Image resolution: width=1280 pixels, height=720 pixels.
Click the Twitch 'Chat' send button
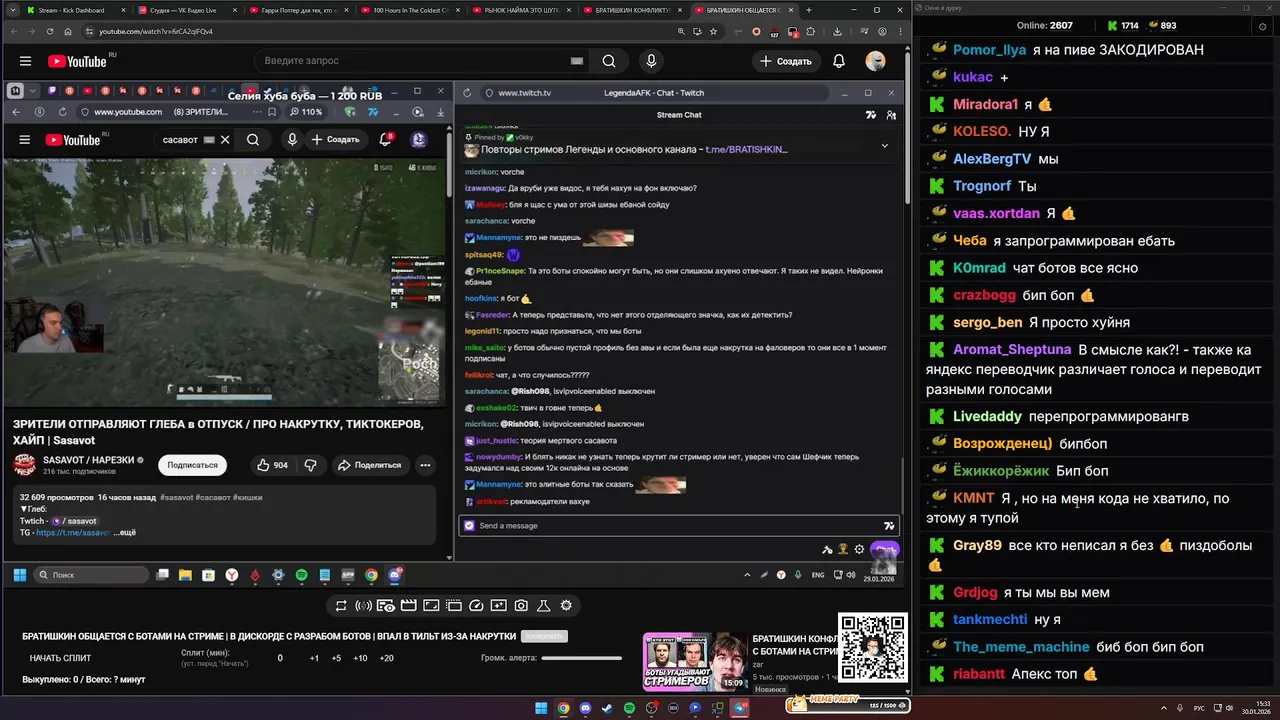[885, 549]
